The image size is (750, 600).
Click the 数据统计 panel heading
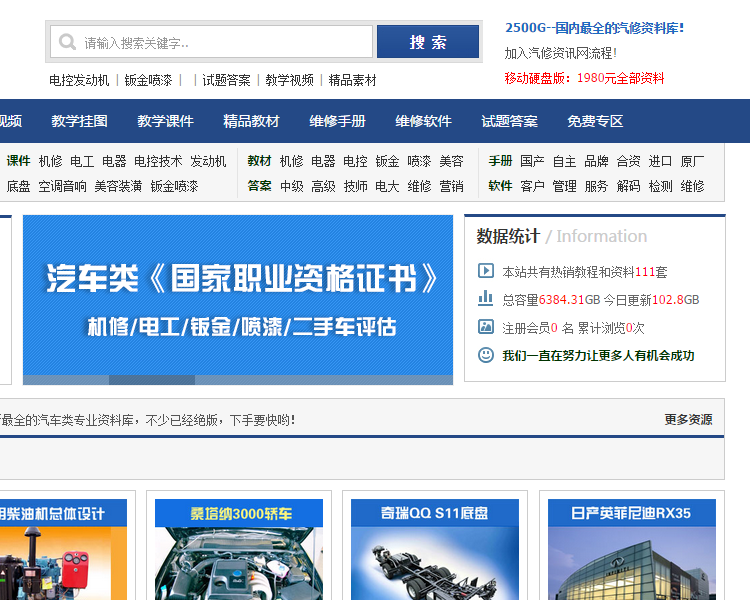(508, 236)
